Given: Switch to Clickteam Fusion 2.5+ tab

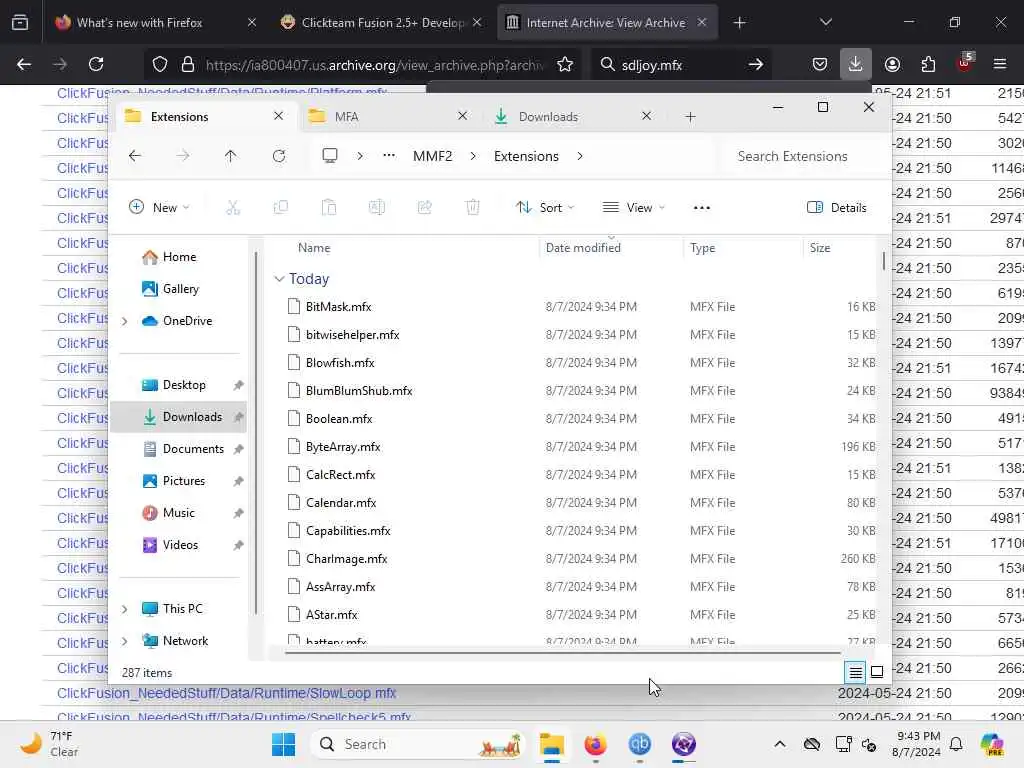Looking at the screenshot, I should [381, 22].
